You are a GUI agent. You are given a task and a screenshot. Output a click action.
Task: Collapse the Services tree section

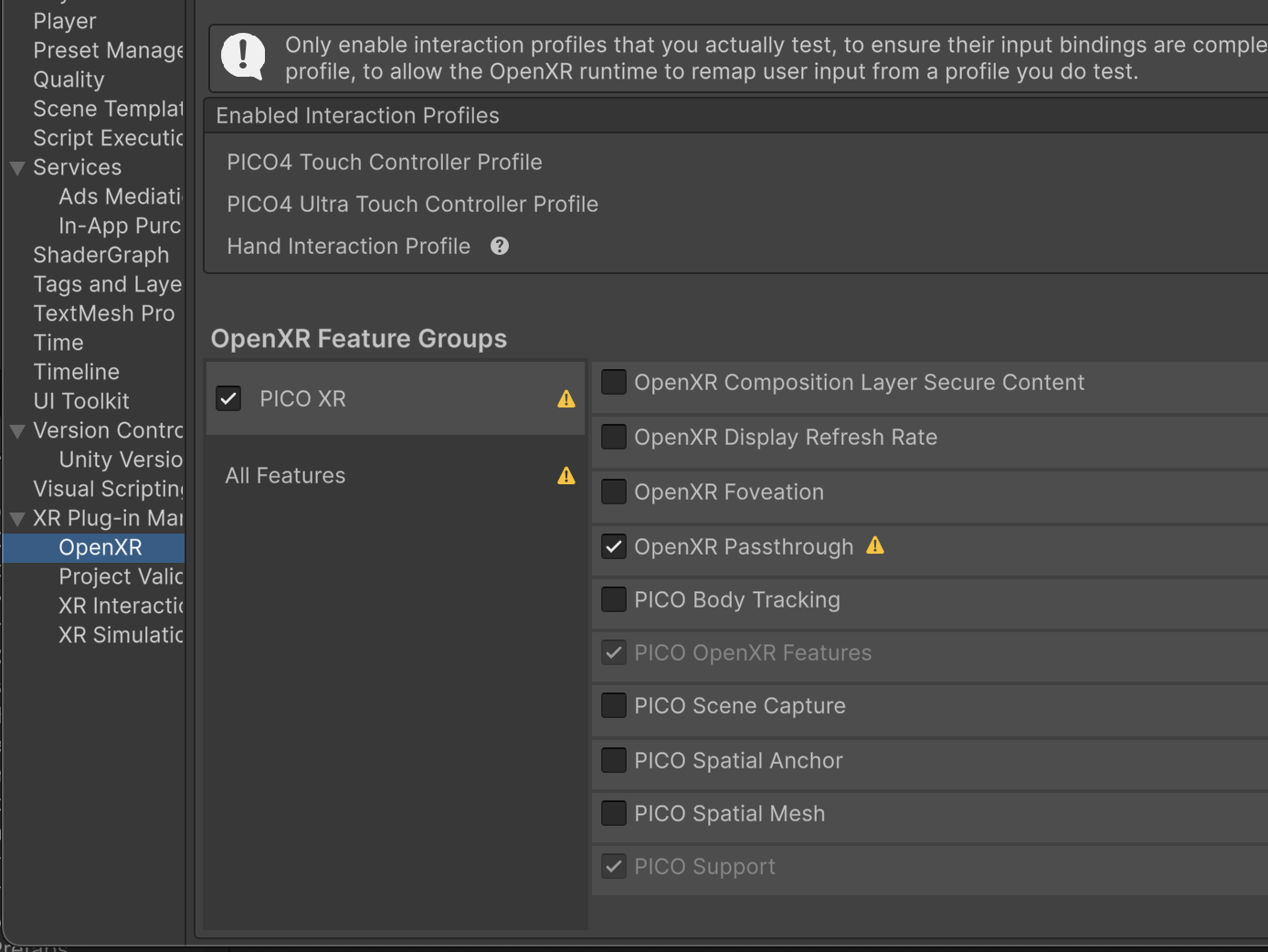pyautogui.click(x=17, y=168)
